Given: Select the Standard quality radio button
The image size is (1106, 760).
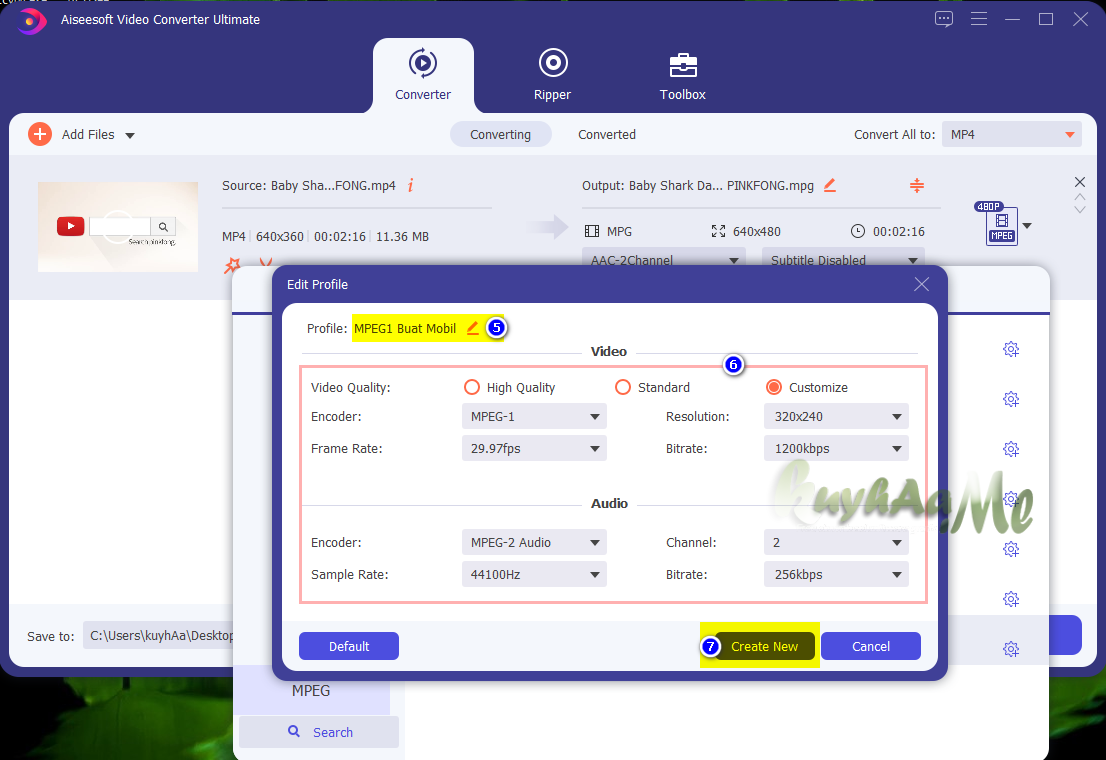Looking at the screenshot, I should coord(623,387).
